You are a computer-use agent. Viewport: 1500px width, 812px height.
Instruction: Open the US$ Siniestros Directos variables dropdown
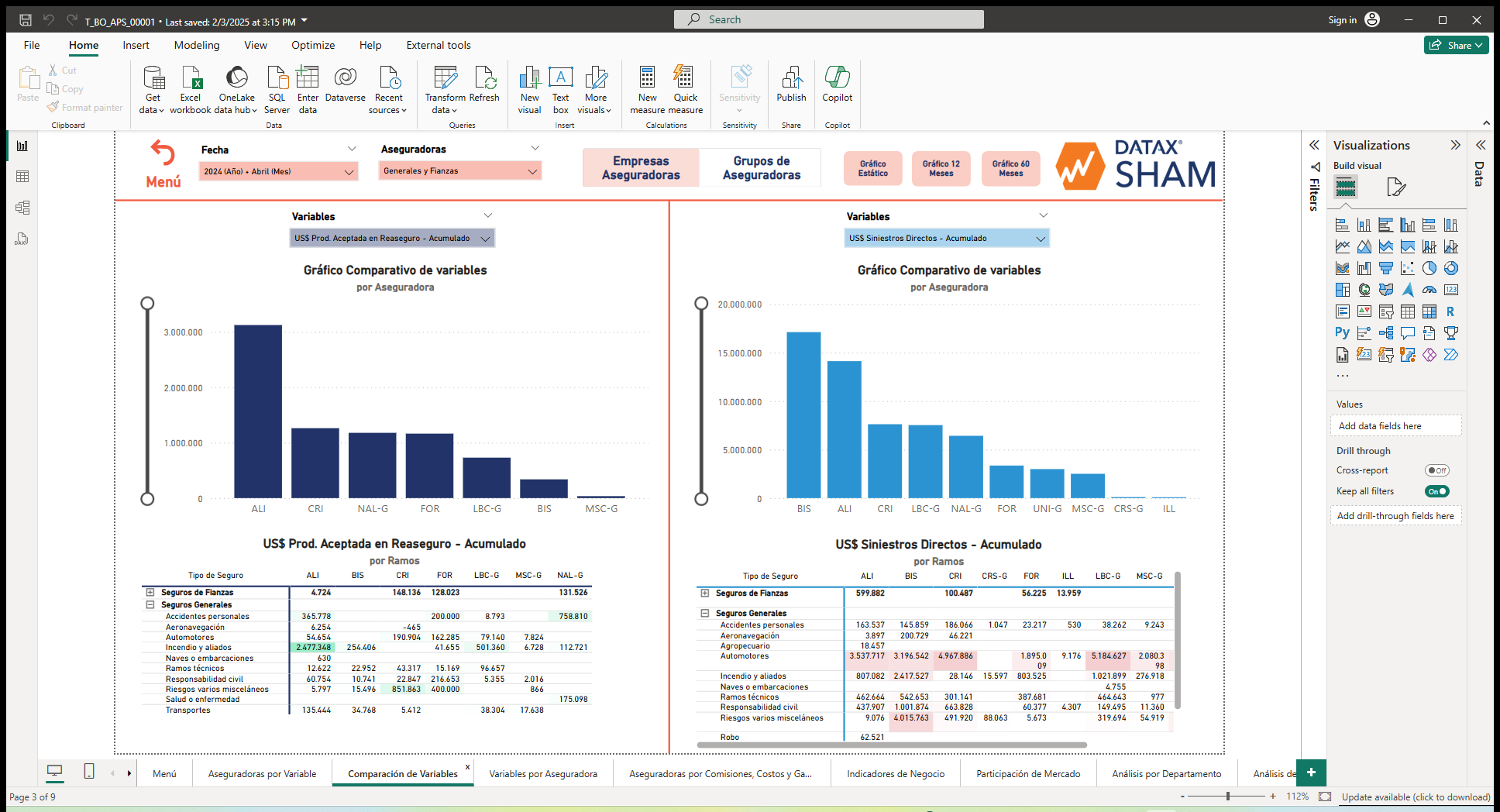coord(1041,238)
